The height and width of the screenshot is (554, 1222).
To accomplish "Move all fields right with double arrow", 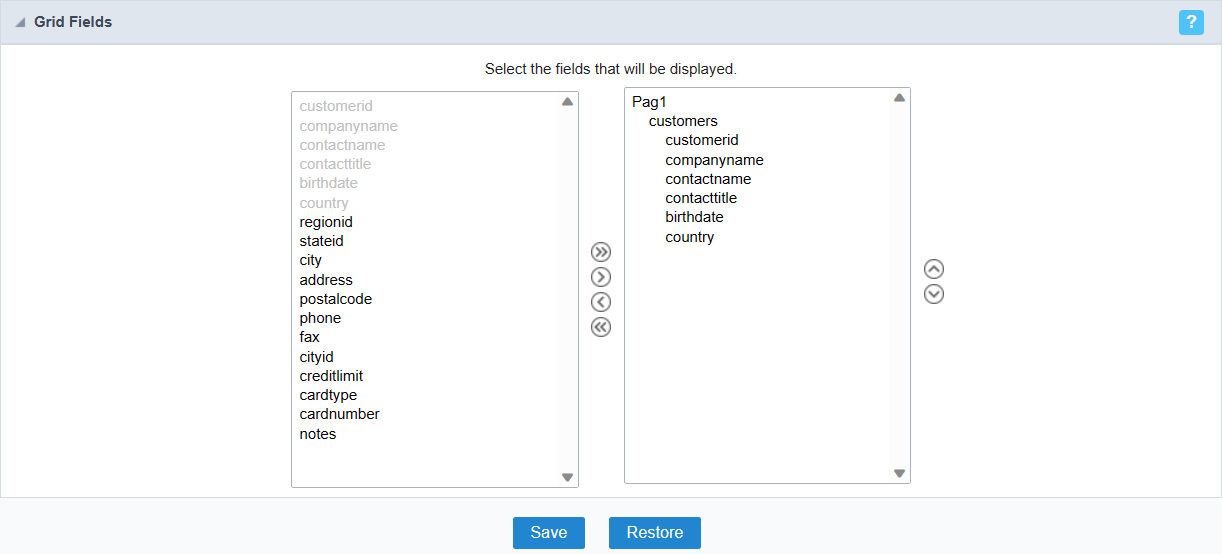I will pyautogui.click(x=601, y=252).
